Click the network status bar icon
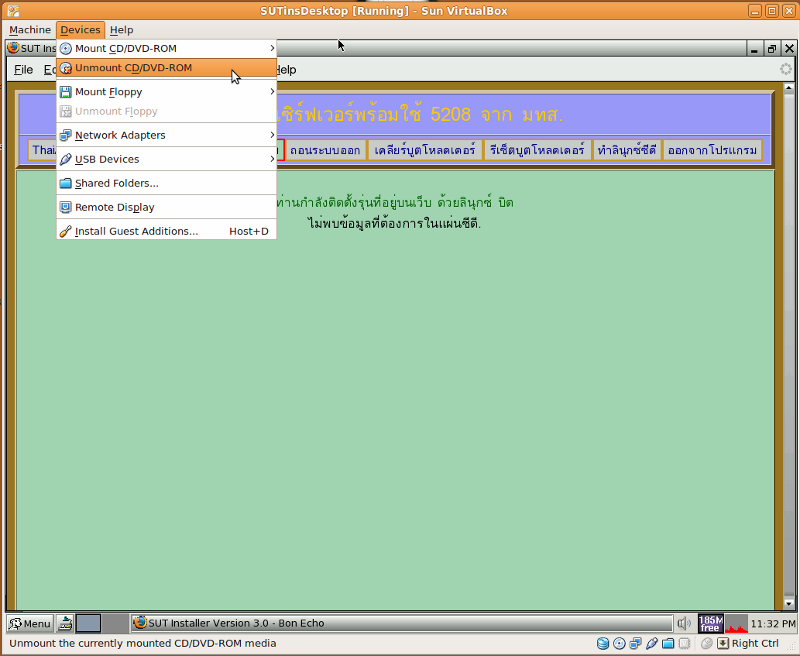 point(635,644)
